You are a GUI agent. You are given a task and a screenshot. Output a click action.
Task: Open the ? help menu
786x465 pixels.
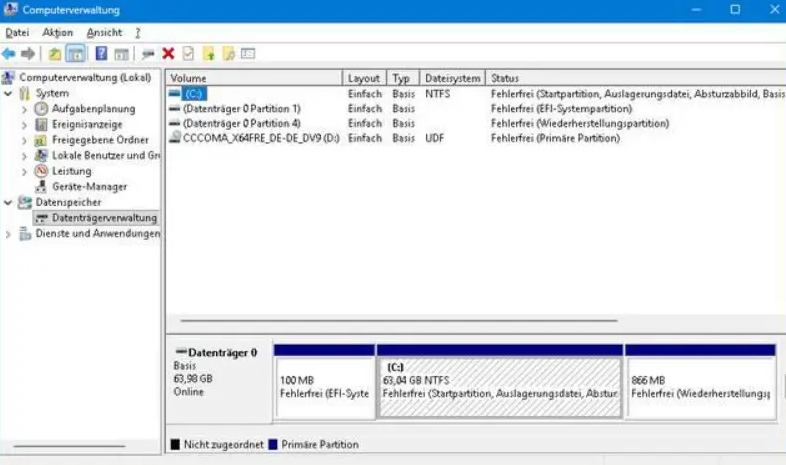(137, 33)
